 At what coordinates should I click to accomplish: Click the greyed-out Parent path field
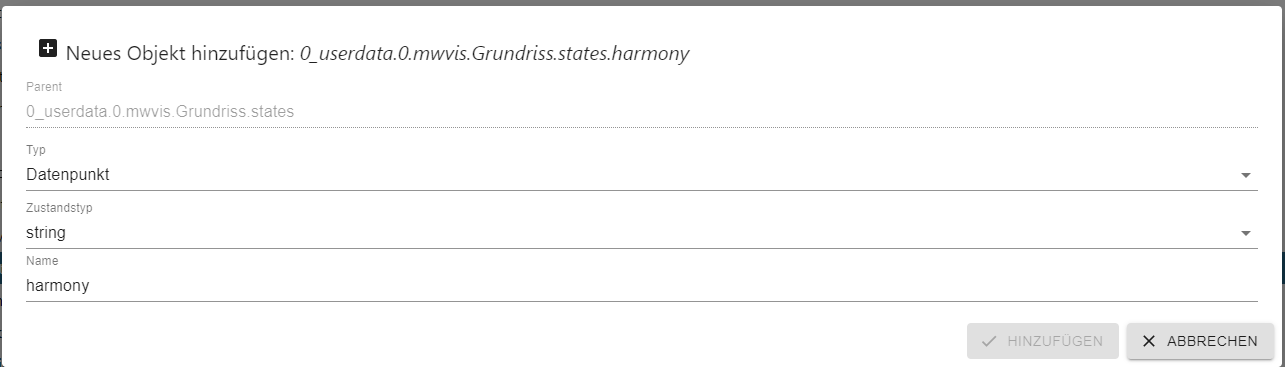pyautogui.click(x=641, y=111)
